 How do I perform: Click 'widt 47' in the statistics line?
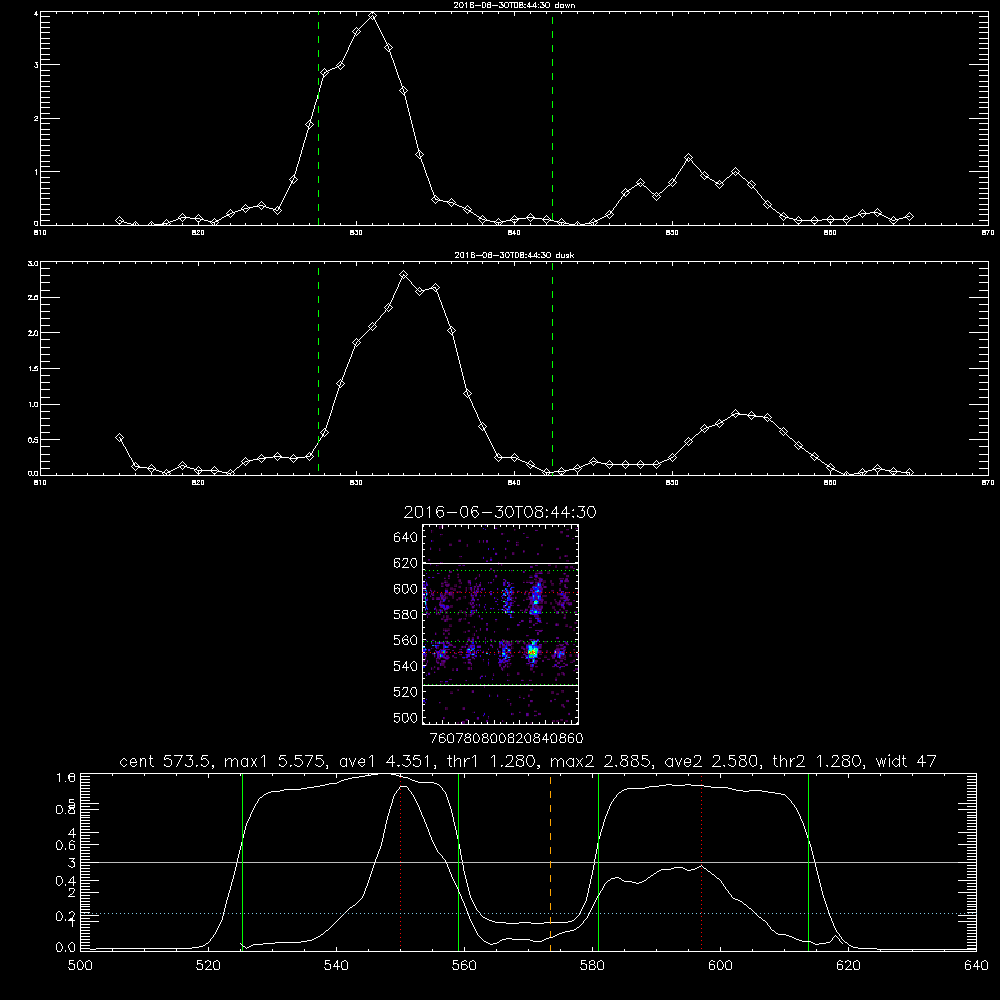coord(906,761)
